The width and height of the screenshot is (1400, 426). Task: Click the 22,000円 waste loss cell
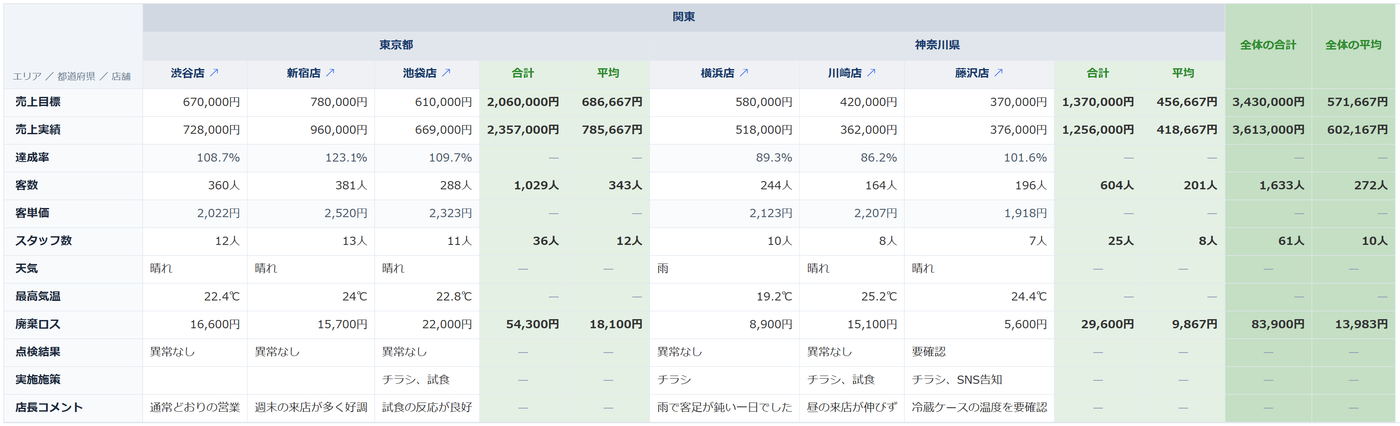pyautogui.click(x=427, y=324)
